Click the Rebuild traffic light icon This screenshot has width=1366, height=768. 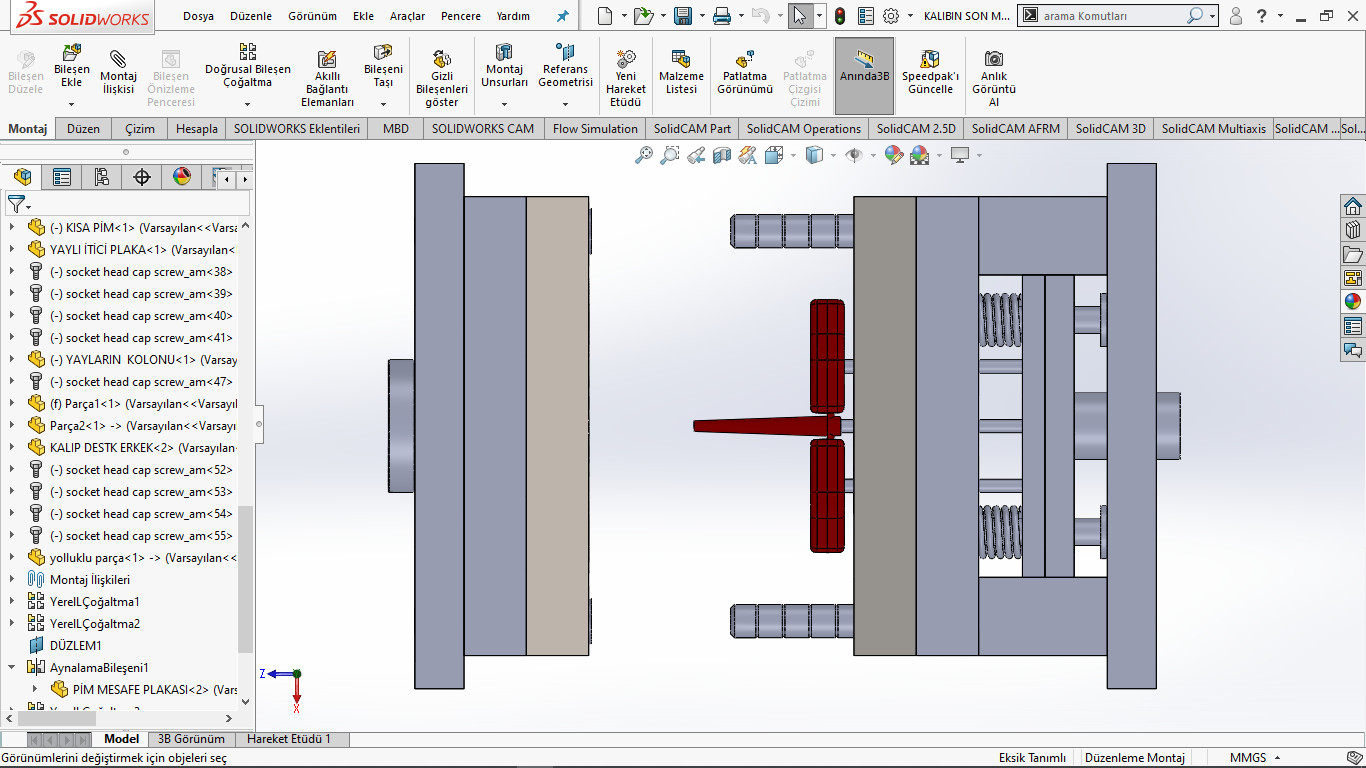click(x=839, y=16)
